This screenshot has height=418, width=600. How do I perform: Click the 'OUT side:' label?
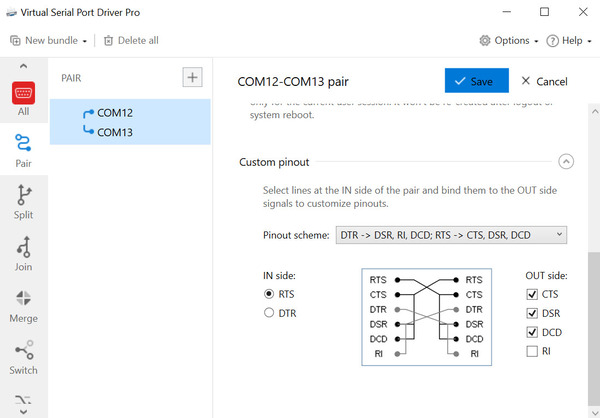[x=546, y=276]
